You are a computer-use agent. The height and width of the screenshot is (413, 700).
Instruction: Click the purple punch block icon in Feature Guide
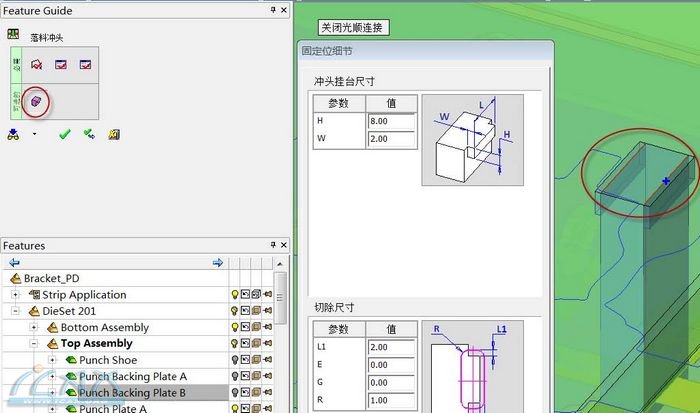click(36, 101)
